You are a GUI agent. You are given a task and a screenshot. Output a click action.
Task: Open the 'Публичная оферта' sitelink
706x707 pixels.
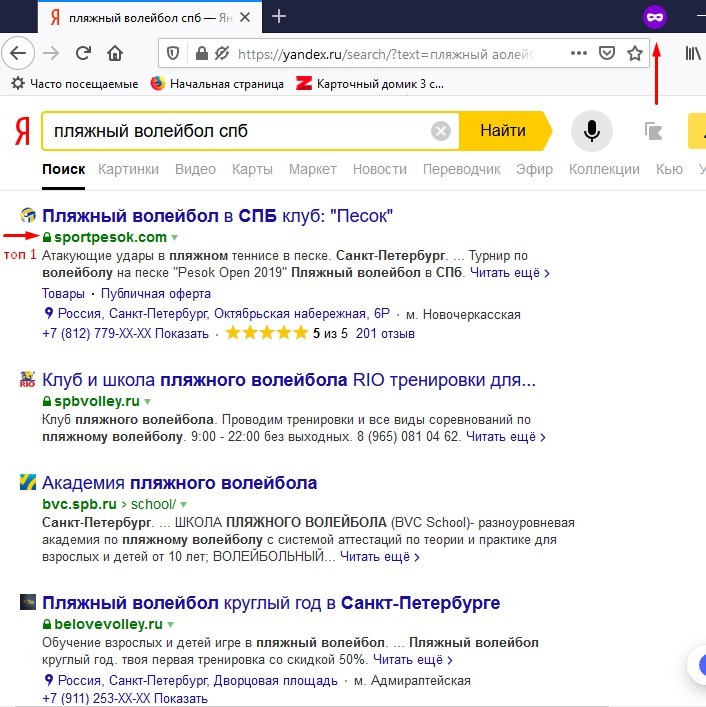(156, 294)
